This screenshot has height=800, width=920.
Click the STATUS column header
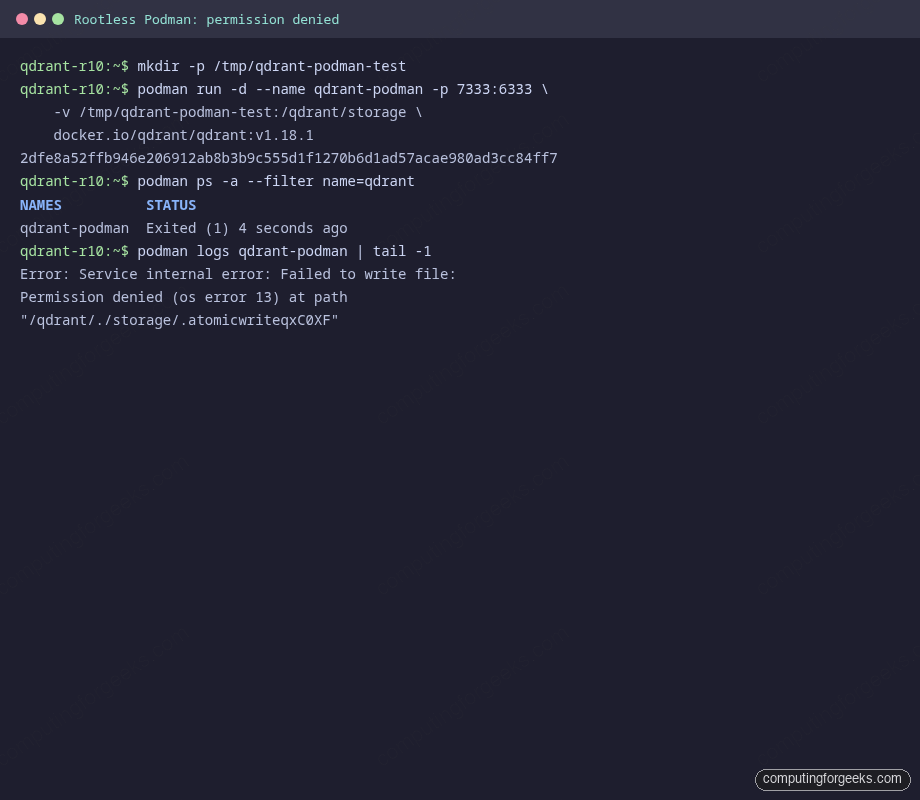pyautogui.click(x=171, y=205)
